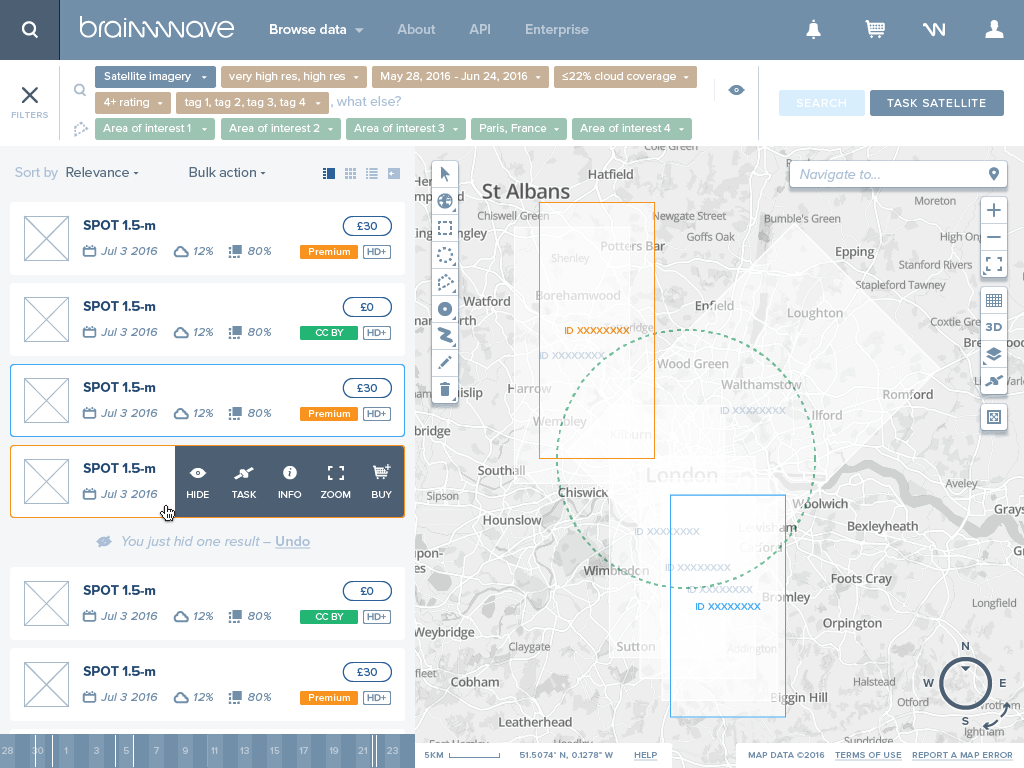This screenshot has height=768, width=1024.
Task: Switch to compact list view
Action: [x=372, y=174]
